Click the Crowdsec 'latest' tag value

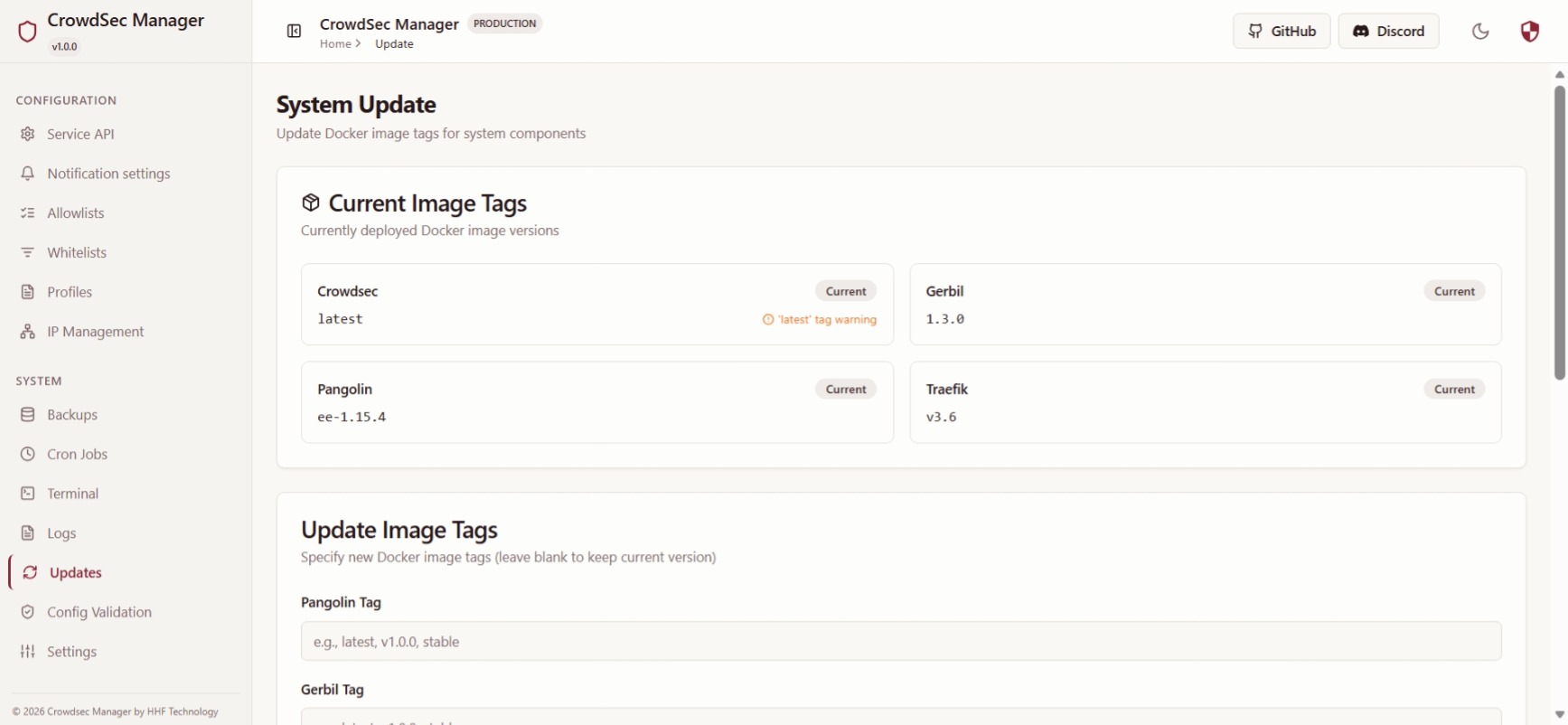point(340,319)
